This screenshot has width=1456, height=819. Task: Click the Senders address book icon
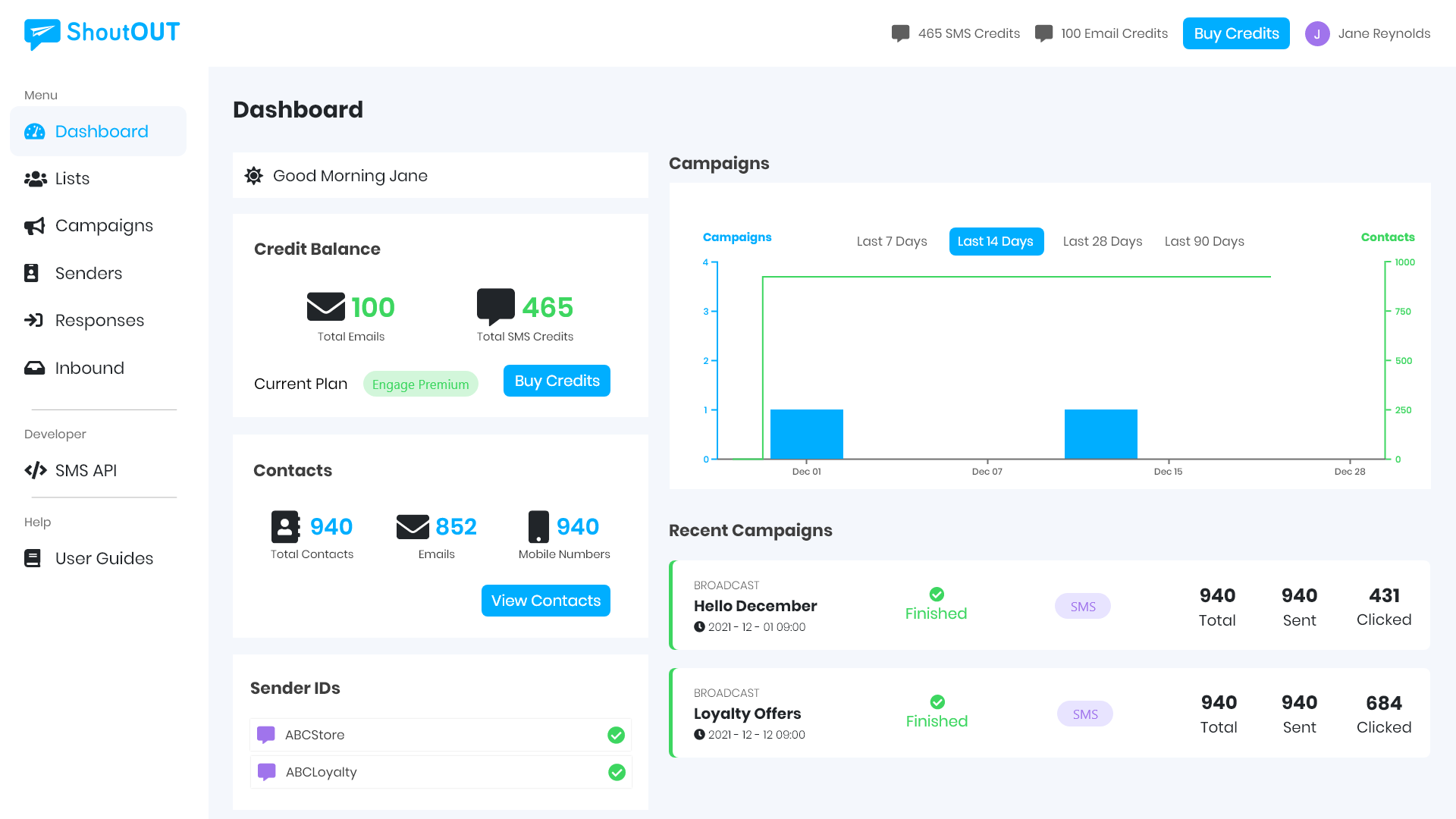point(32,273)
